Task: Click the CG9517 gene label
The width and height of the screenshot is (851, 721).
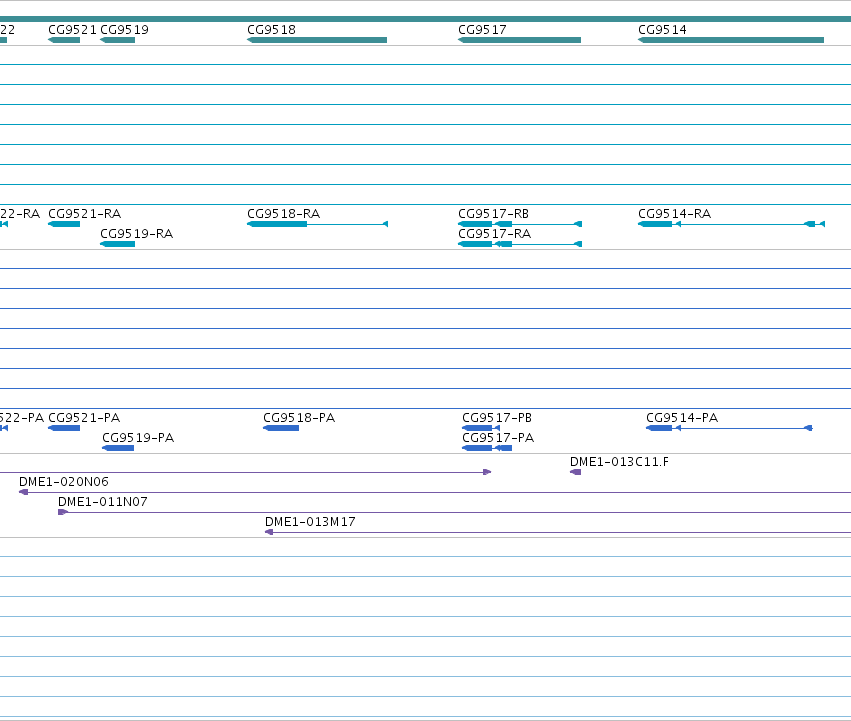Action: (x=482, y=30)
